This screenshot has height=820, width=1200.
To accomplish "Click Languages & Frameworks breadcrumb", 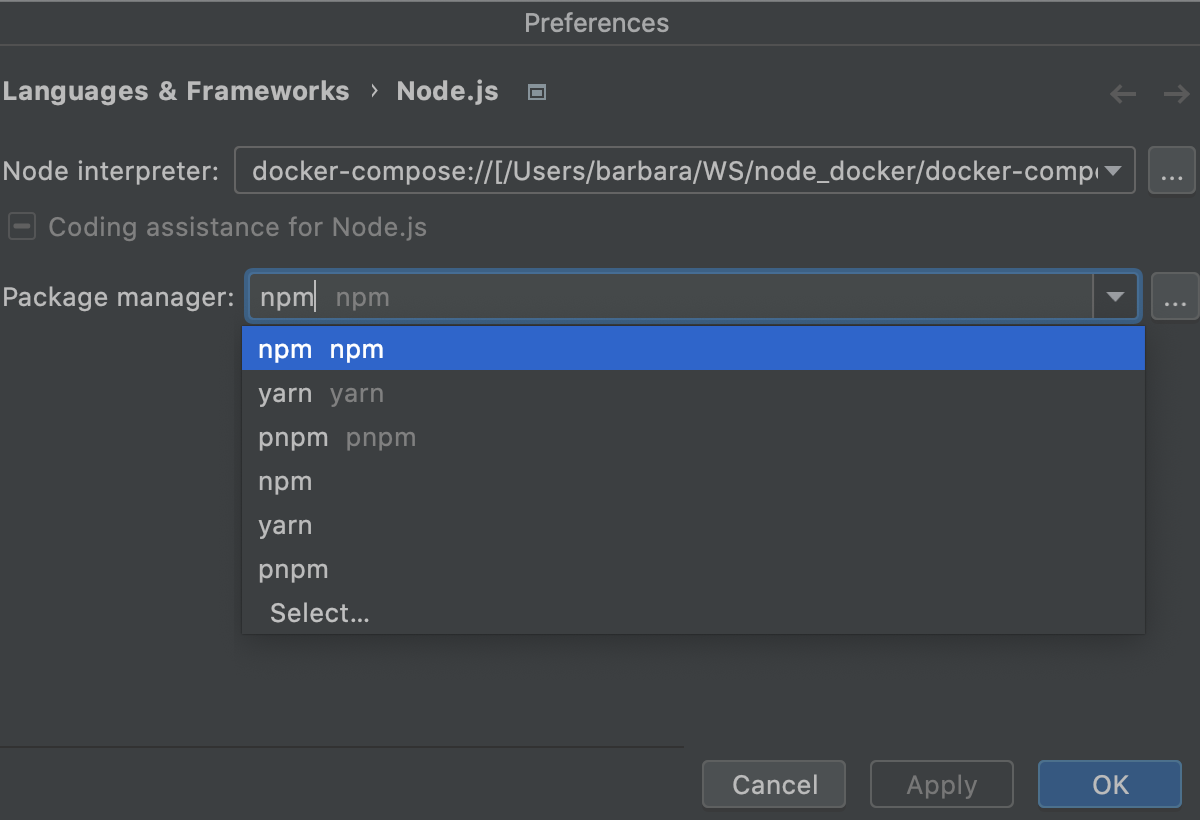I will (176, 92).
